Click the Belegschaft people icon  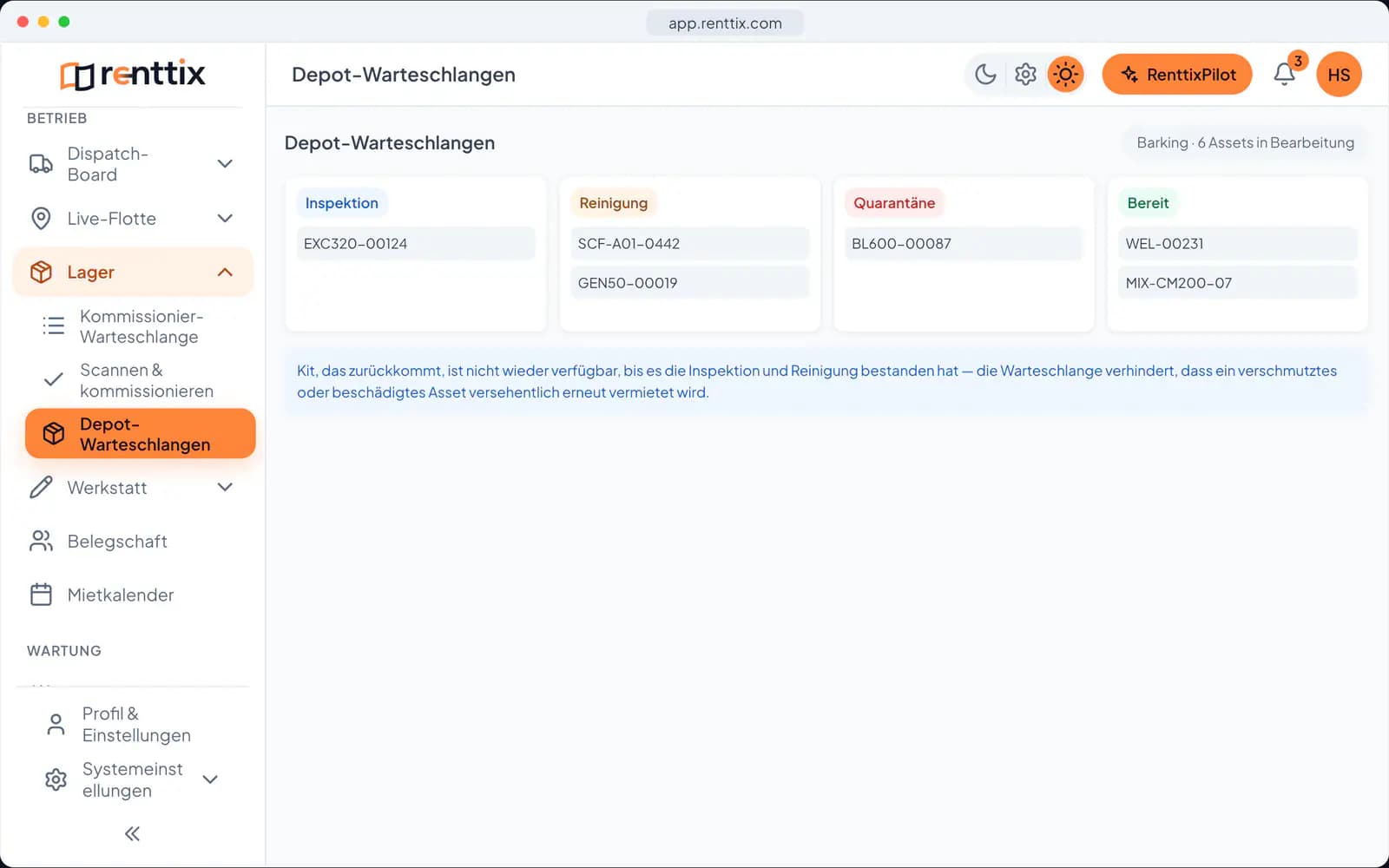coord(41,542)
